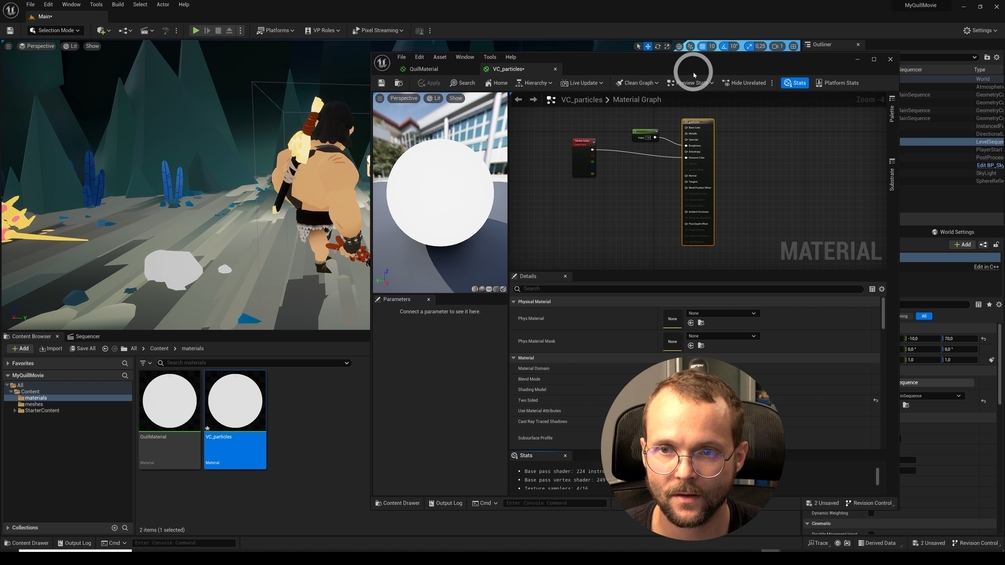
Task: Click Save All in the Content Browser
Action: coord(82,348)
